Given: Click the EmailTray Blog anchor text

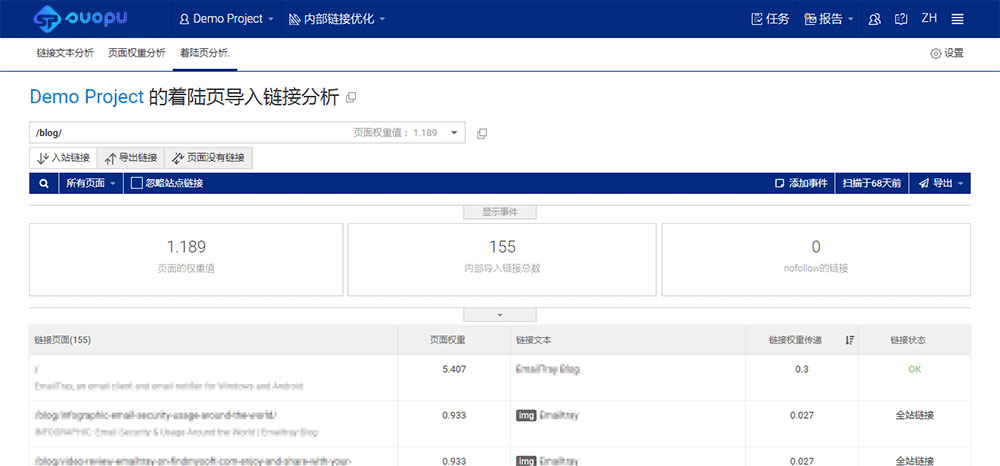Looking at the screenshot, I should coord(547,369).
